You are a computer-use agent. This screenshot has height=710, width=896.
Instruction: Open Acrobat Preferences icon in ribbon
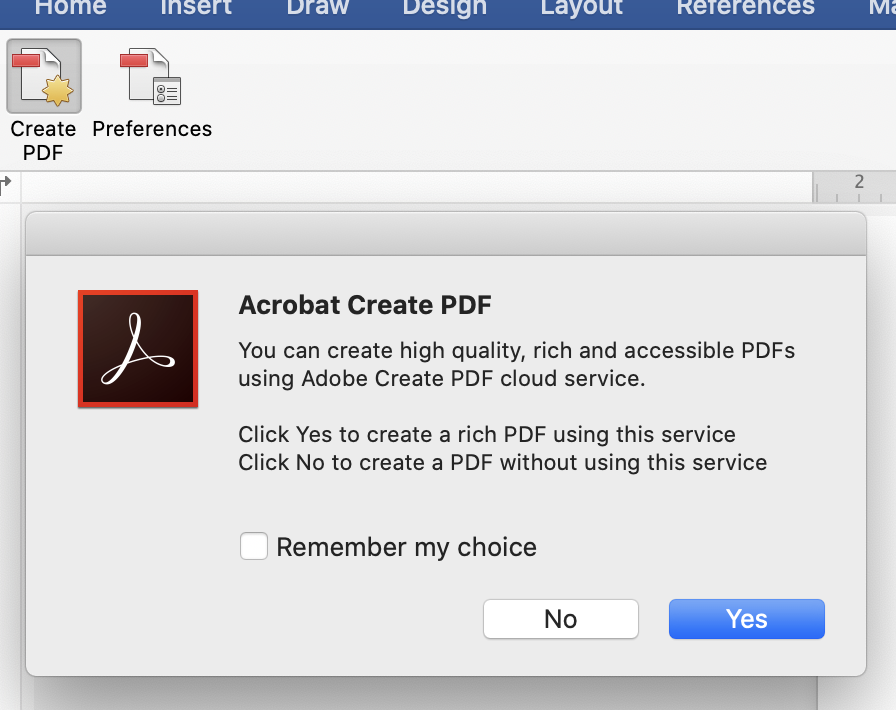point(151,76)
